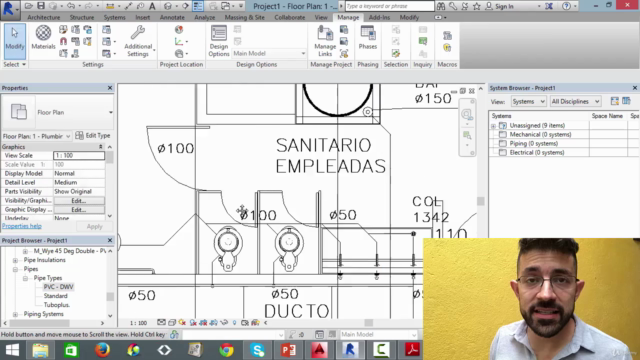
Task: Click the AutoFit columns icon in System Browser
Action: pyautogui.click(x=615, y=101)
